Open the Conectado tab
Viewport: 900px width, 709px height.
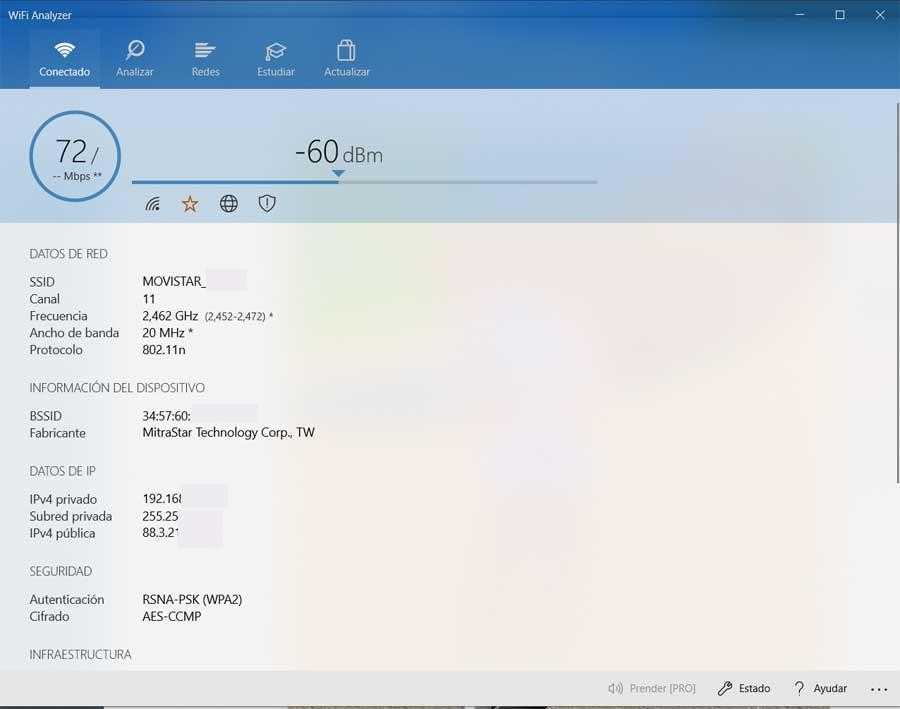(x=64, y=59)
